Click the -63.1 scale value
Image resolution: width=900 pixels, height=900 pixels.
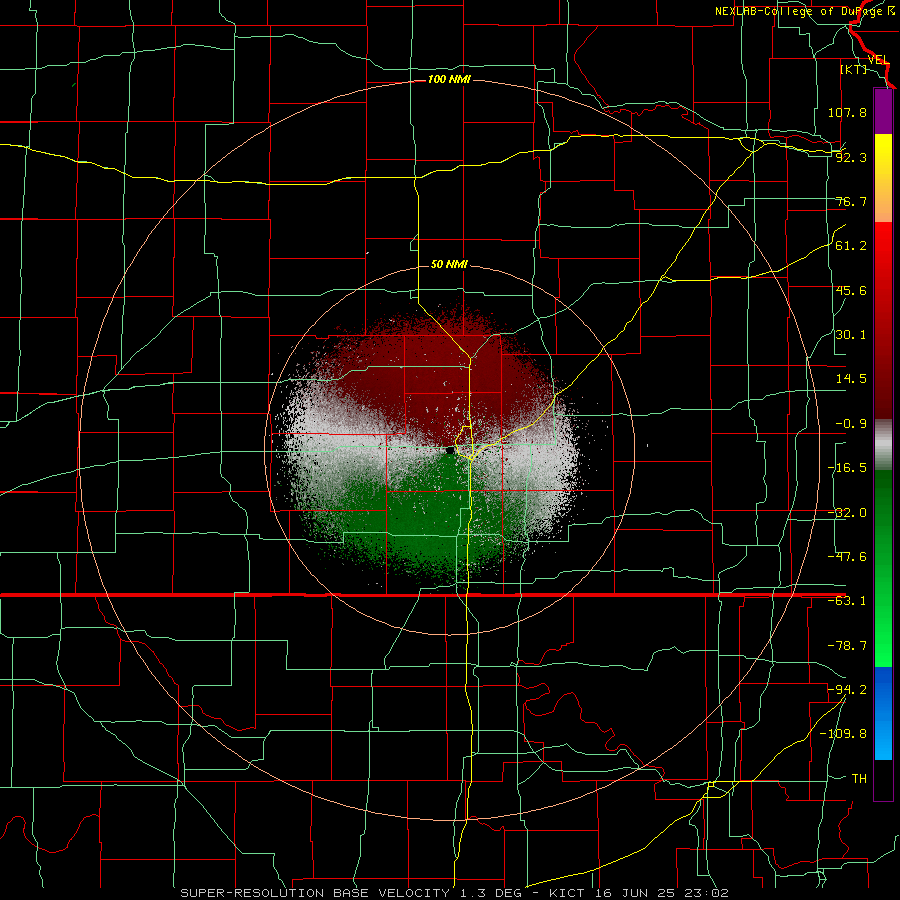click(847, 601)
